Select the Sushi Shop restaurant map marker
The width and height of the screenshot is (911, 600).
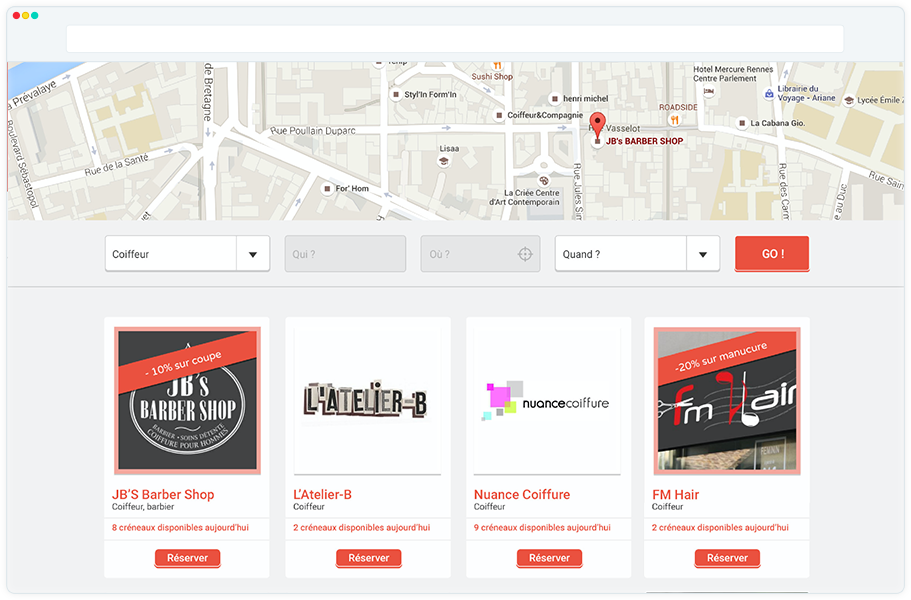coord(497,65)
